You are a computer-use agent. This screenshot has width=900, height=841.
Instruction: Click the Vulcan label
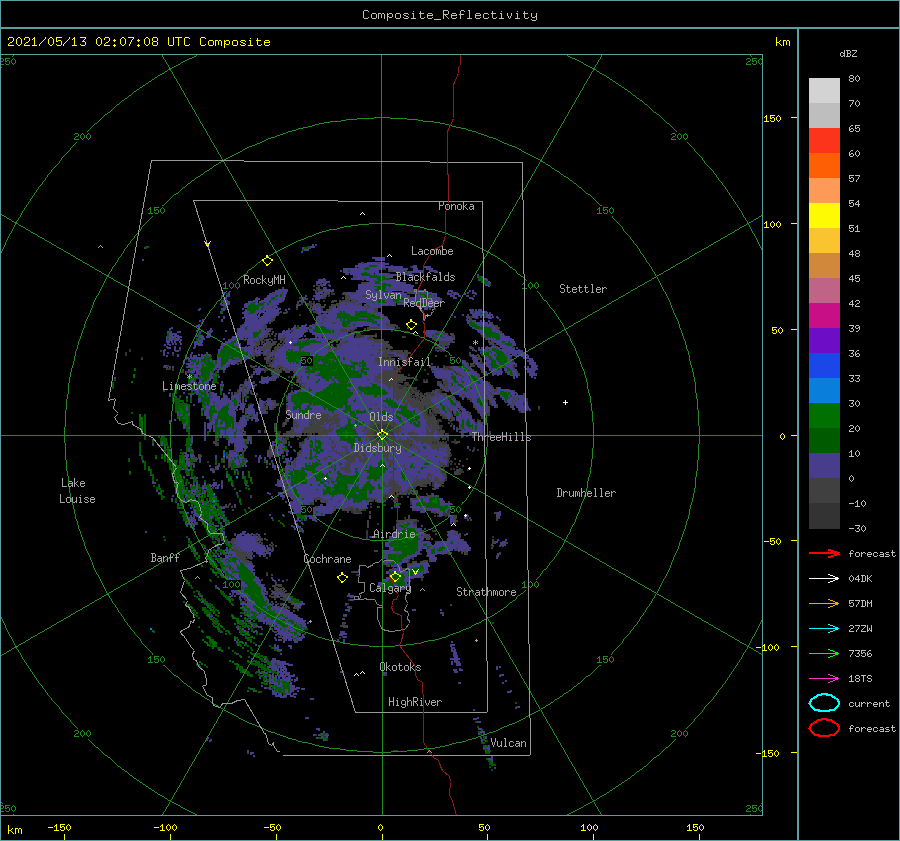[x=509, y=743]
